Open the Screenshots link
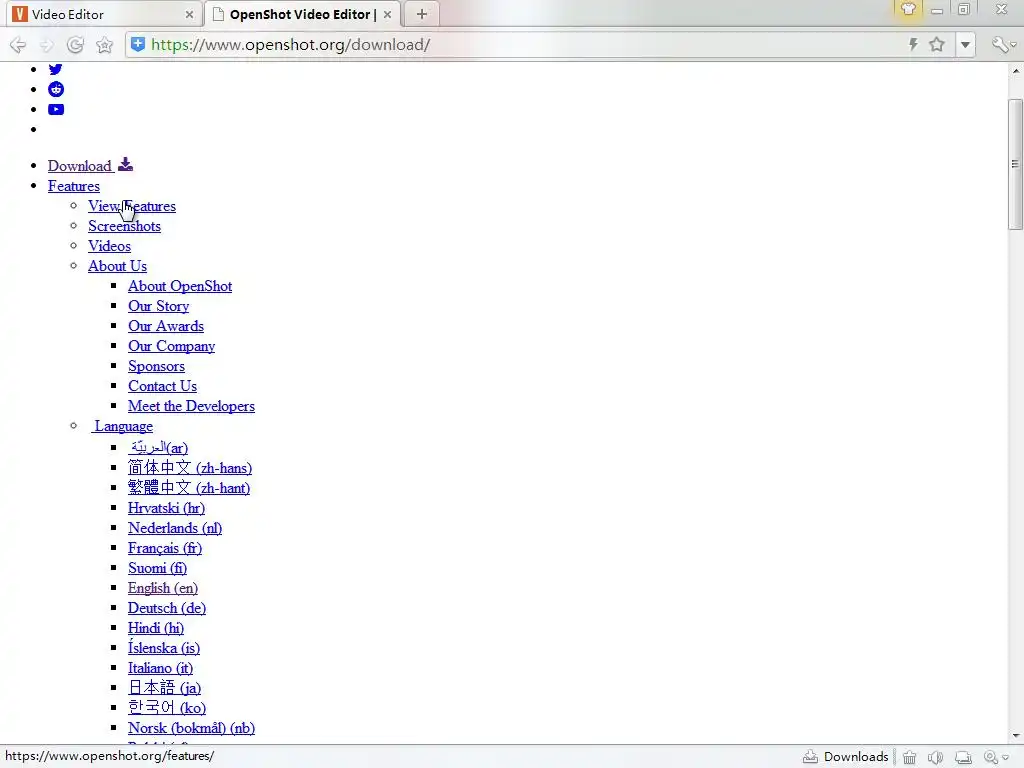Screen dimensions: 1024x768 click(125, 226)
